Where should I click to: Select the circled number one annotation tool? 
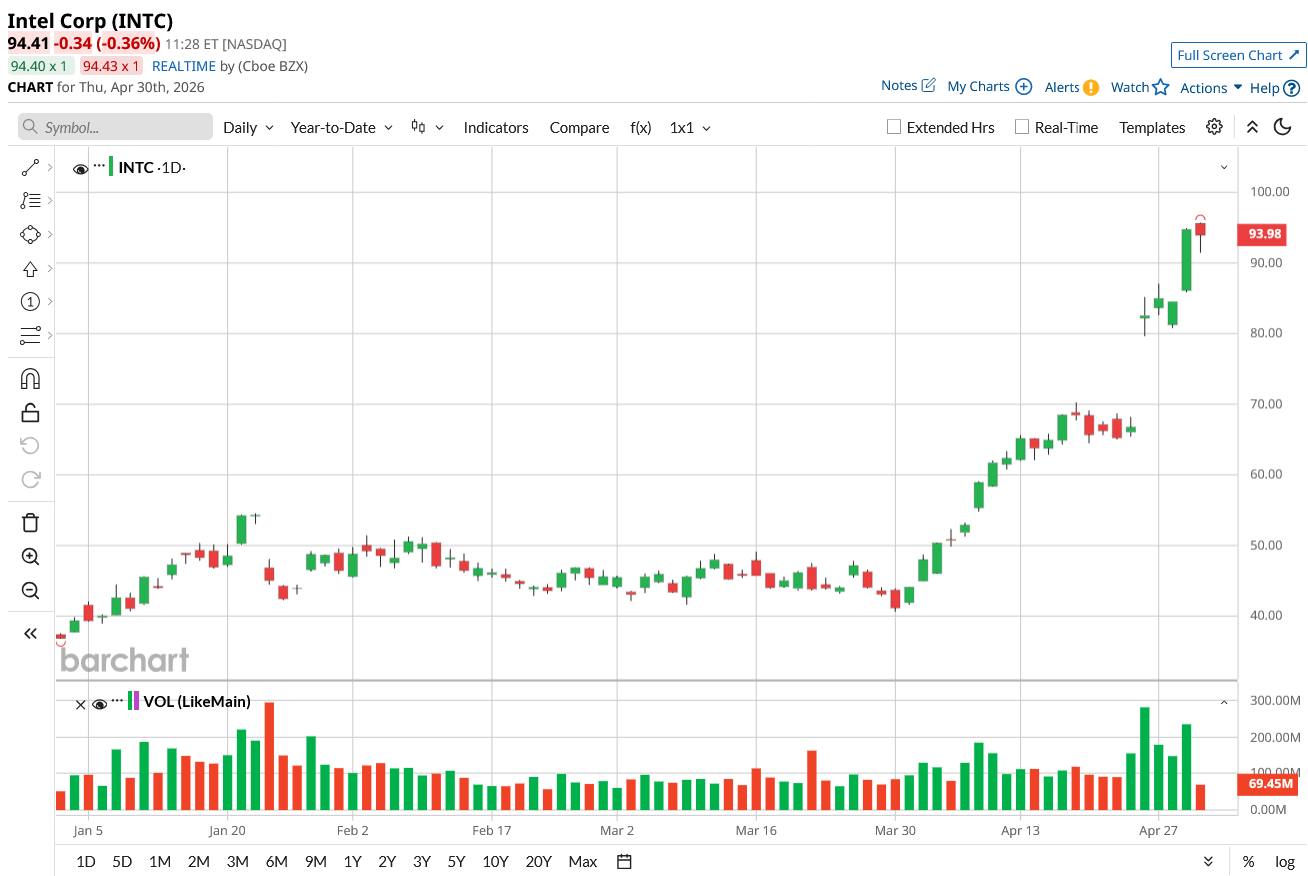pyautogui.click(x=30, y=301)
